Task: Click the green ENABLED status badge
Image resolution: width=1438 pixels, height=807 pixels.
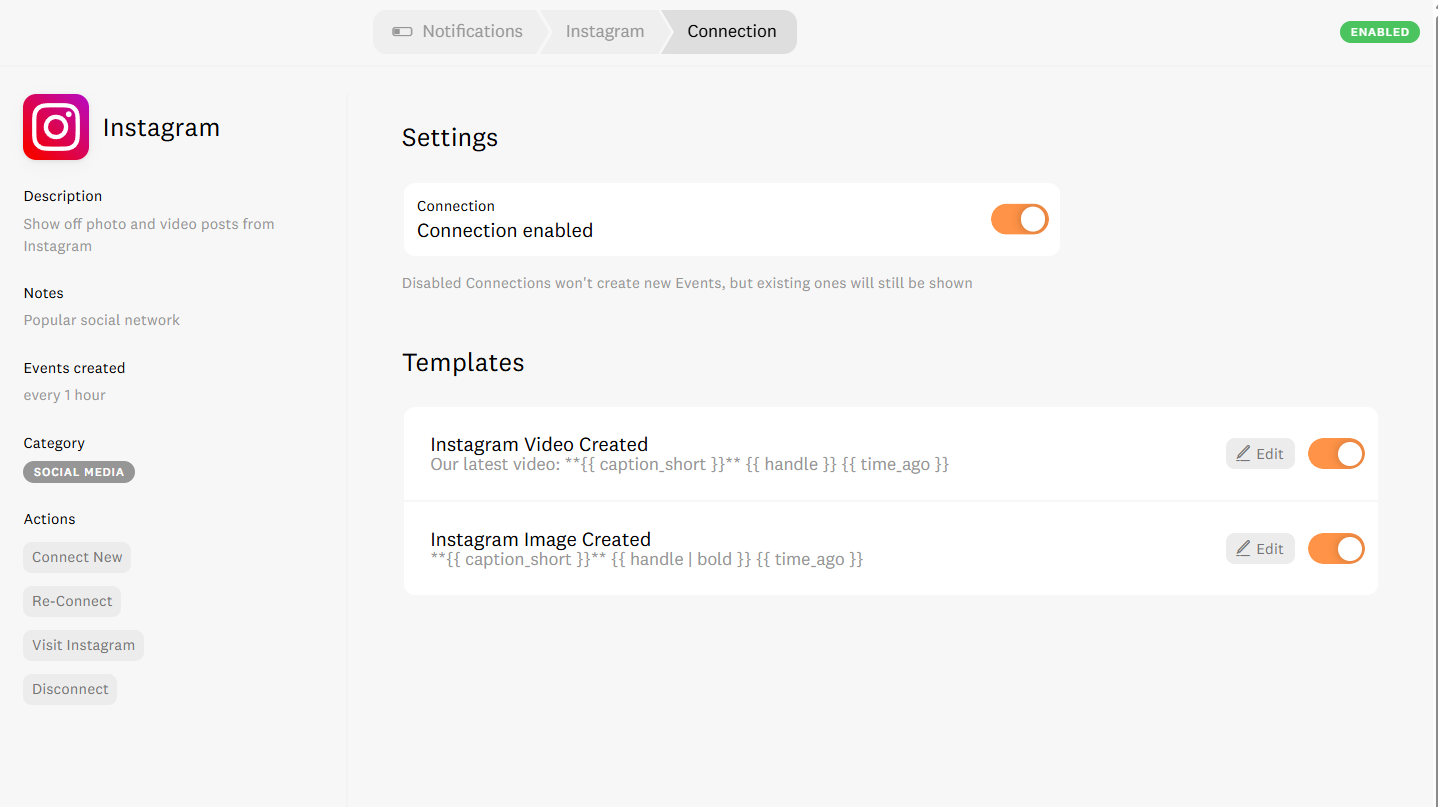Action: 1379,32
